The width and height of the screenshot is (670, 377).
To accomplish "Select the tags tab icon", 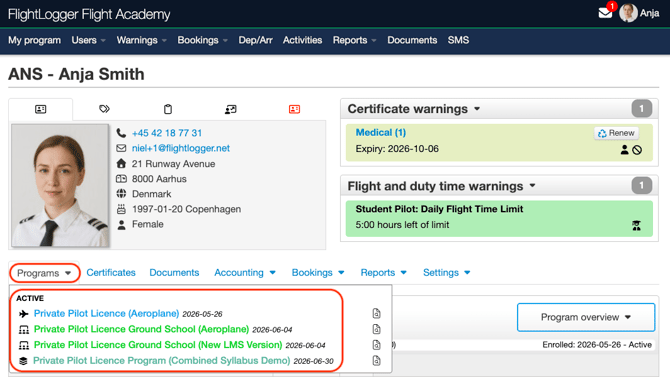I will tap(104, 109).
